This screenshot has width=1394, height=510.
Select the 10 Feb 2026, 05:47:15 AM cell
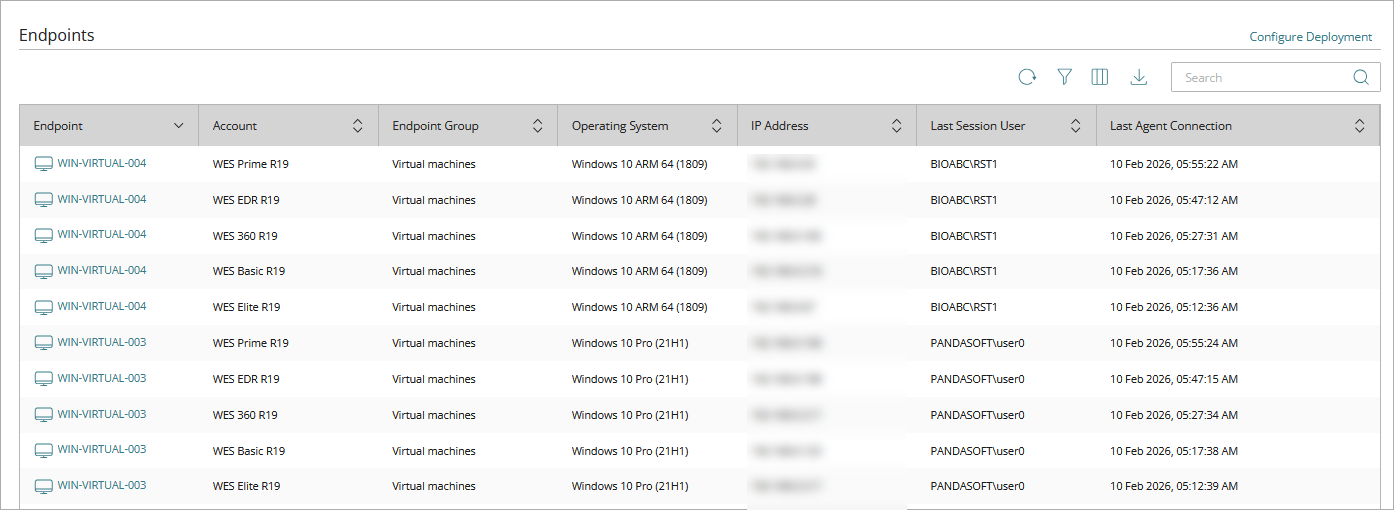click(1174, 379)
